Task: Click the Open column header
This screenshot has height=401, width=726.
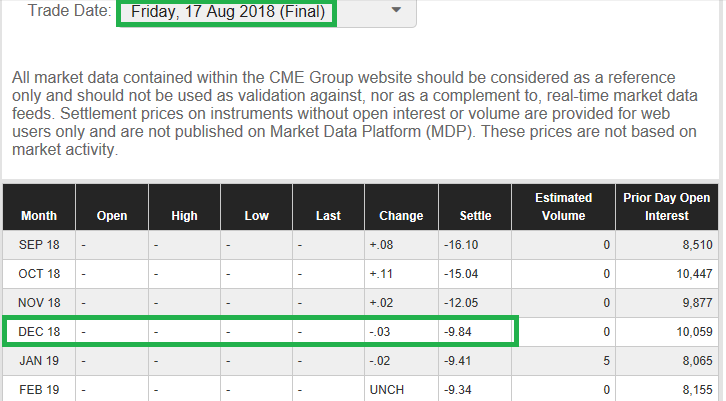Action: coord(111,215)
